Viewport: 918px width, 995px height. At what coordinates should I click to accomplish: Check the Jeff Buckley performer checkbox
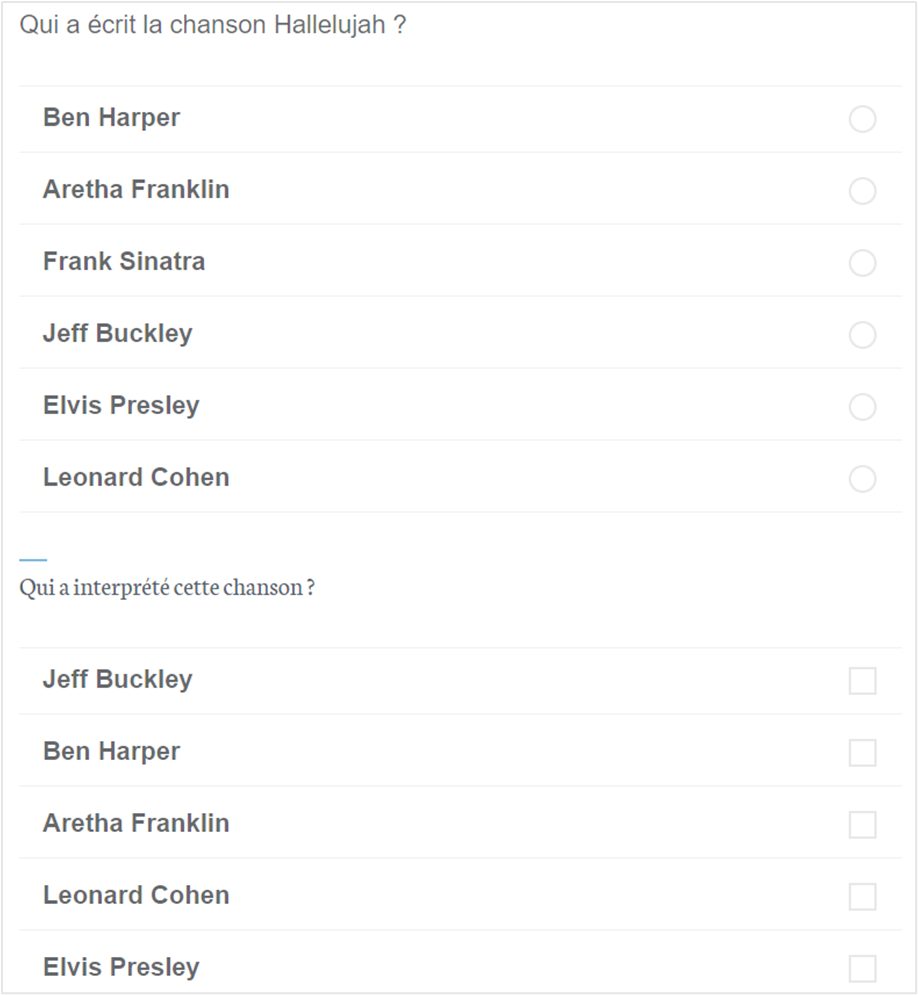point(862,681)
